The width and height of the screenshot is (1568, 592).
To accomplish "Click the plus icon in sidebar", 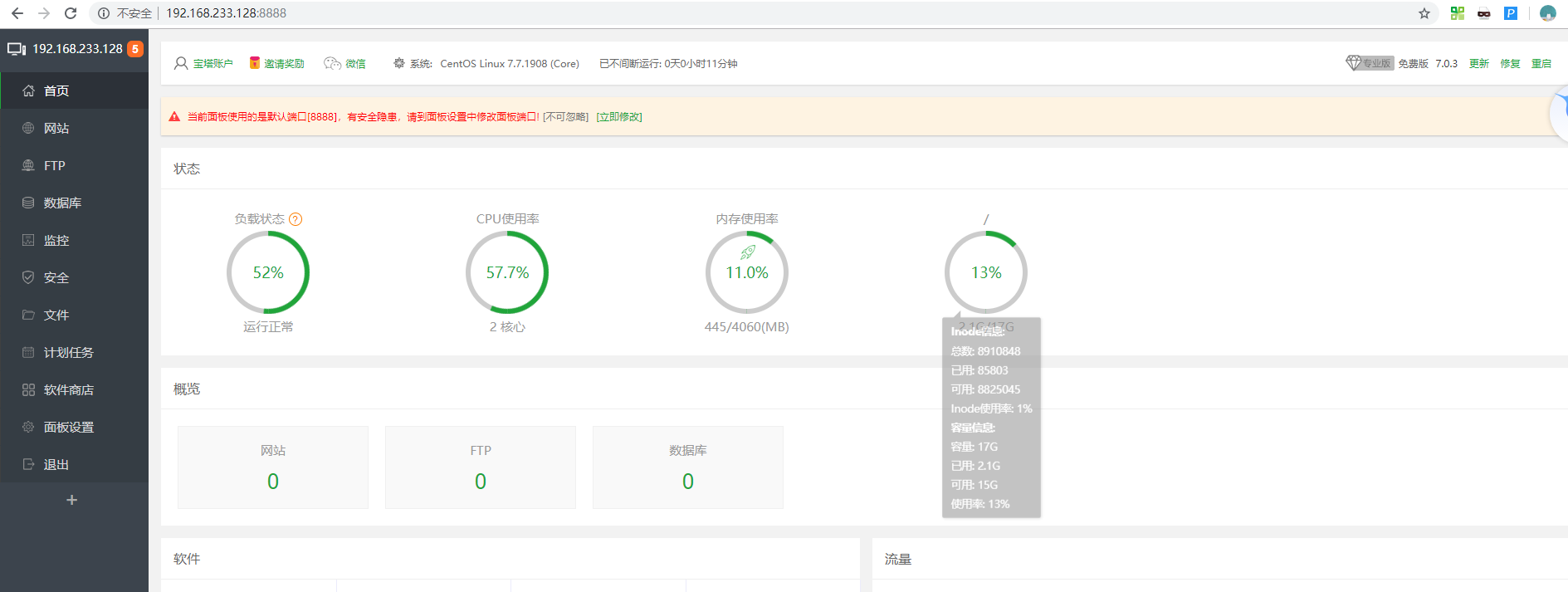I will 72,500.
